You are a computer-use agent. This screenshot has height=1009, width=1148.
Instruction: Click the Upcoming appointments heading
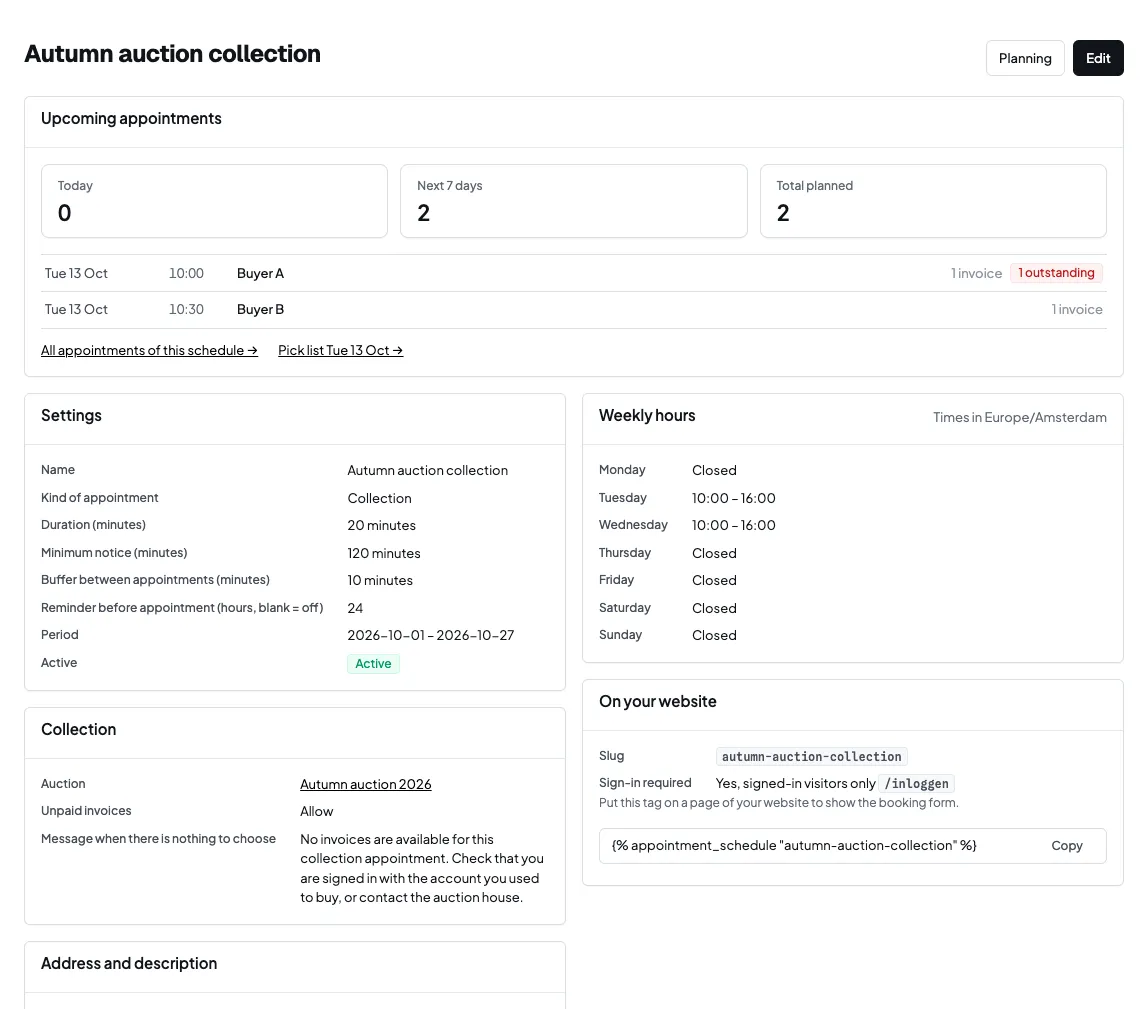(131, 119)
